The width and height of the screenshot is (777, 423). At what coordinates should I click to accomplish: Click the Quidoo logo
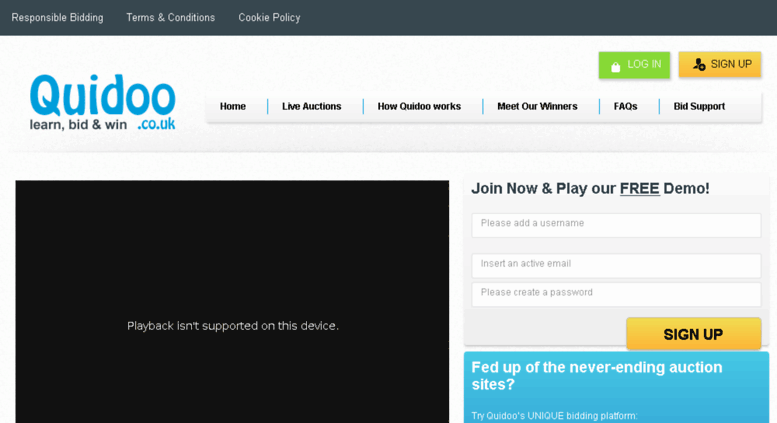click(x=103, y=103)
